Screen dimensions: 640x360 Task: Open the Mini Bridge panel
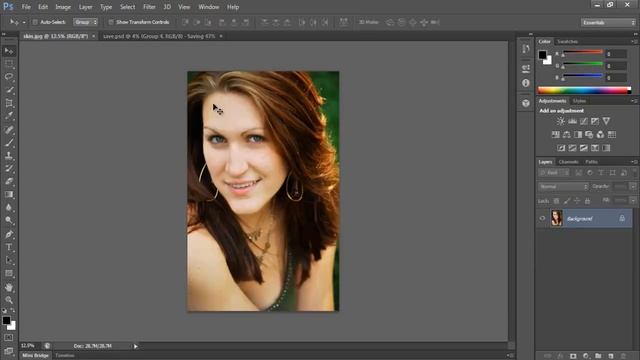(35, 356)
